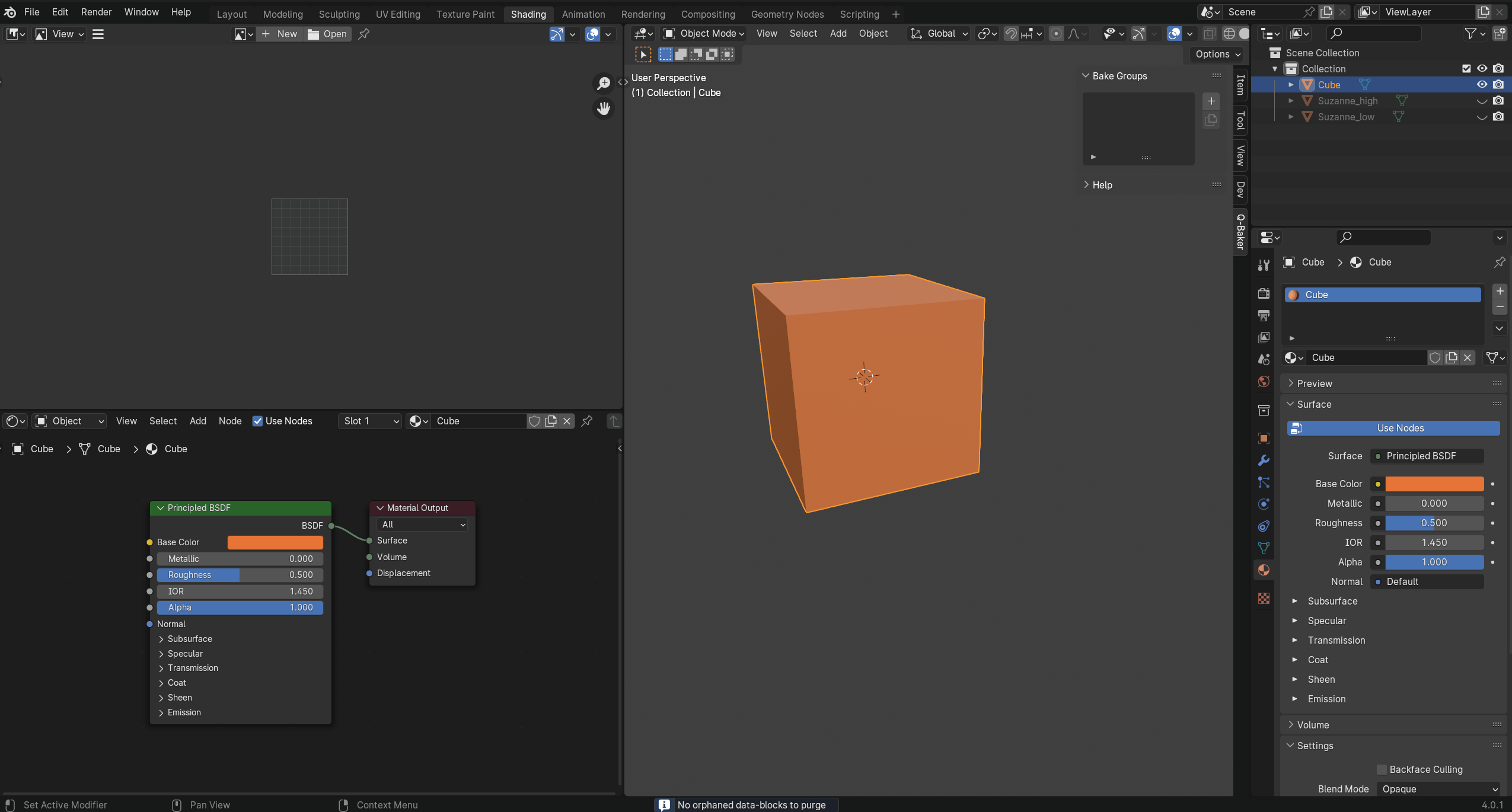
Task: Click the Options button in viewport
Action: coord(1217,54)
